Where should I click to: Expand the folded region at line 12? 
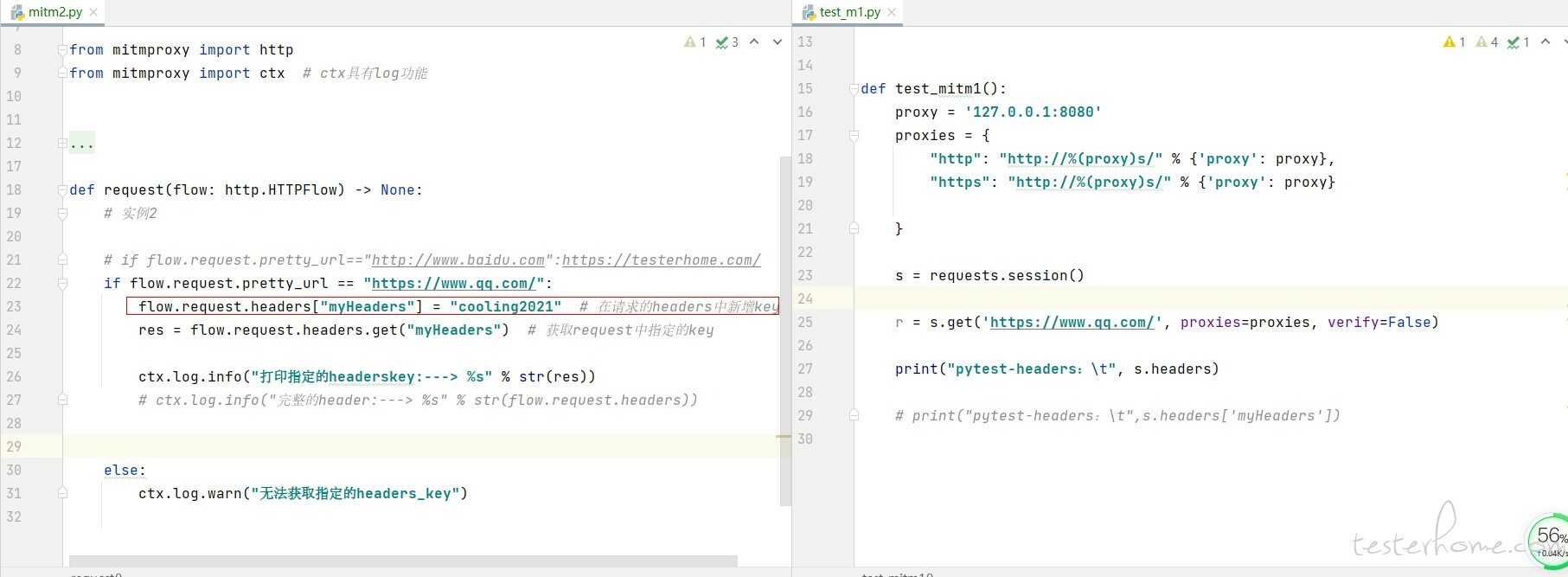coord(62,143)
